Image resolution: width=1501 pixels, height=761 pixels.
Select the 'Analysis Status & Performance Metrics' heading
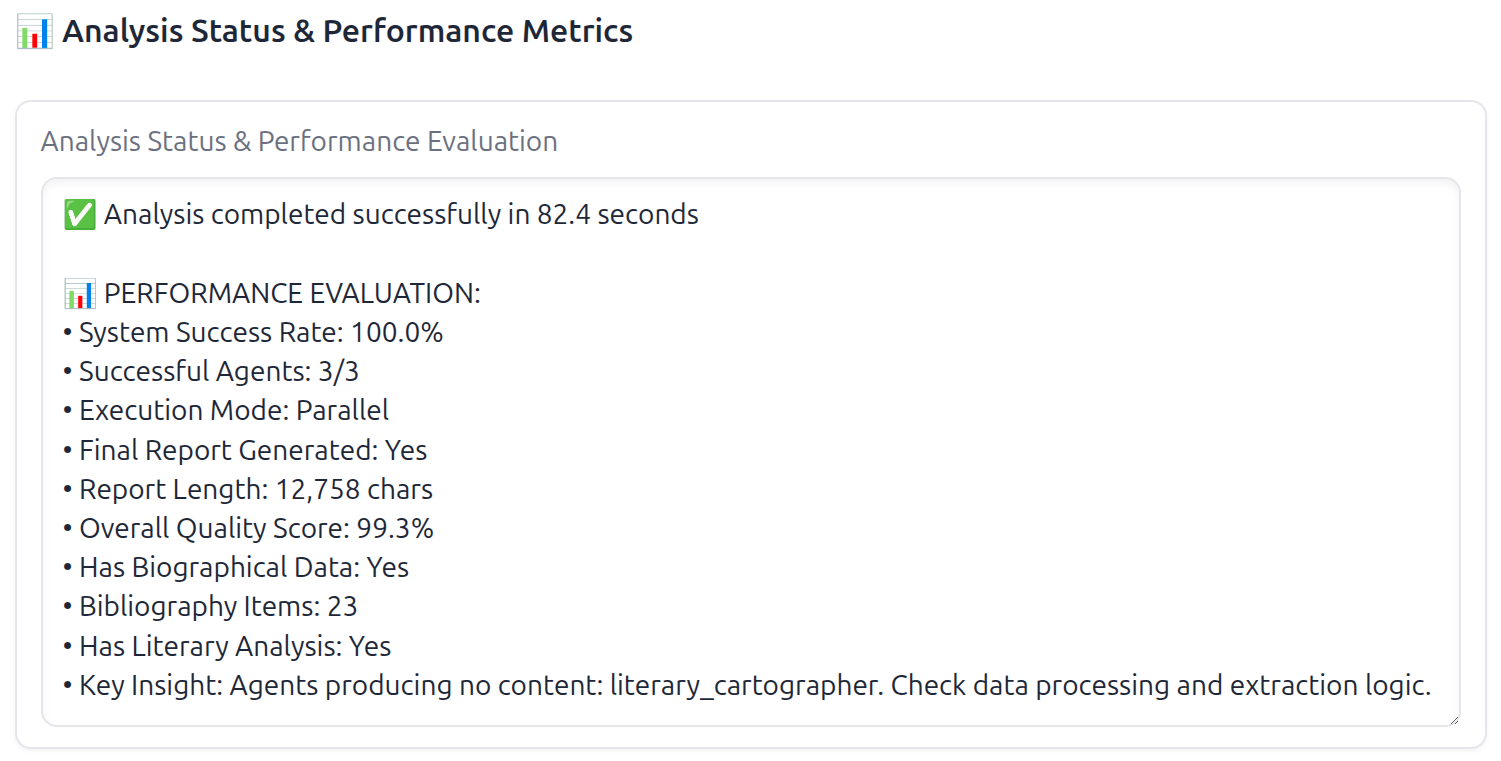(346, 31)
